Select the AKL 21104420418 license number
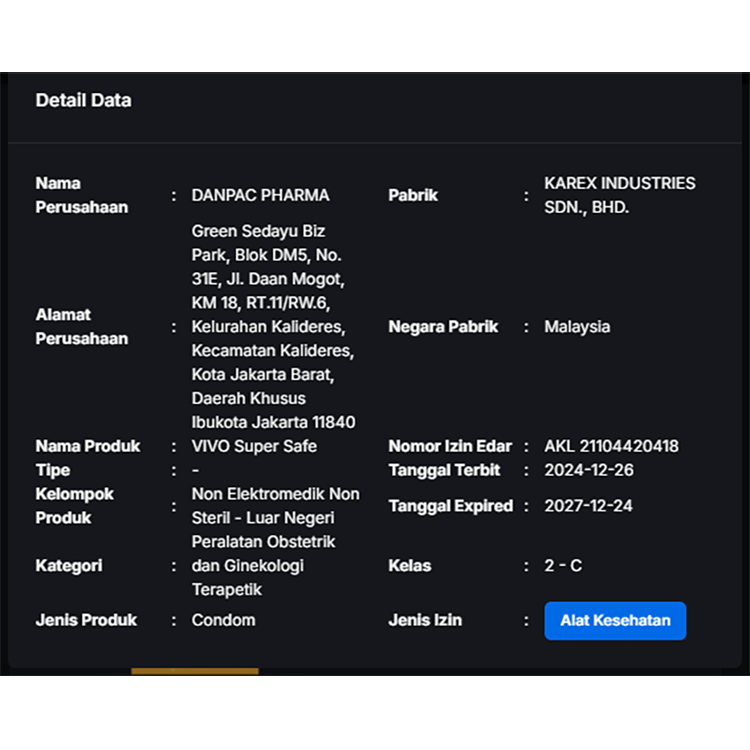 [611, 446]
